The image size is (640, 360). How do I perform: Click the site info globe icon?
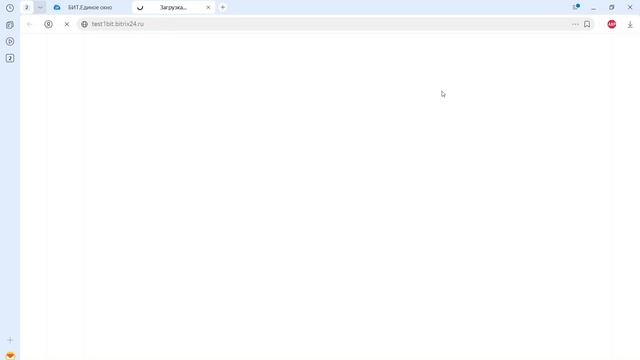click(84, 24)
